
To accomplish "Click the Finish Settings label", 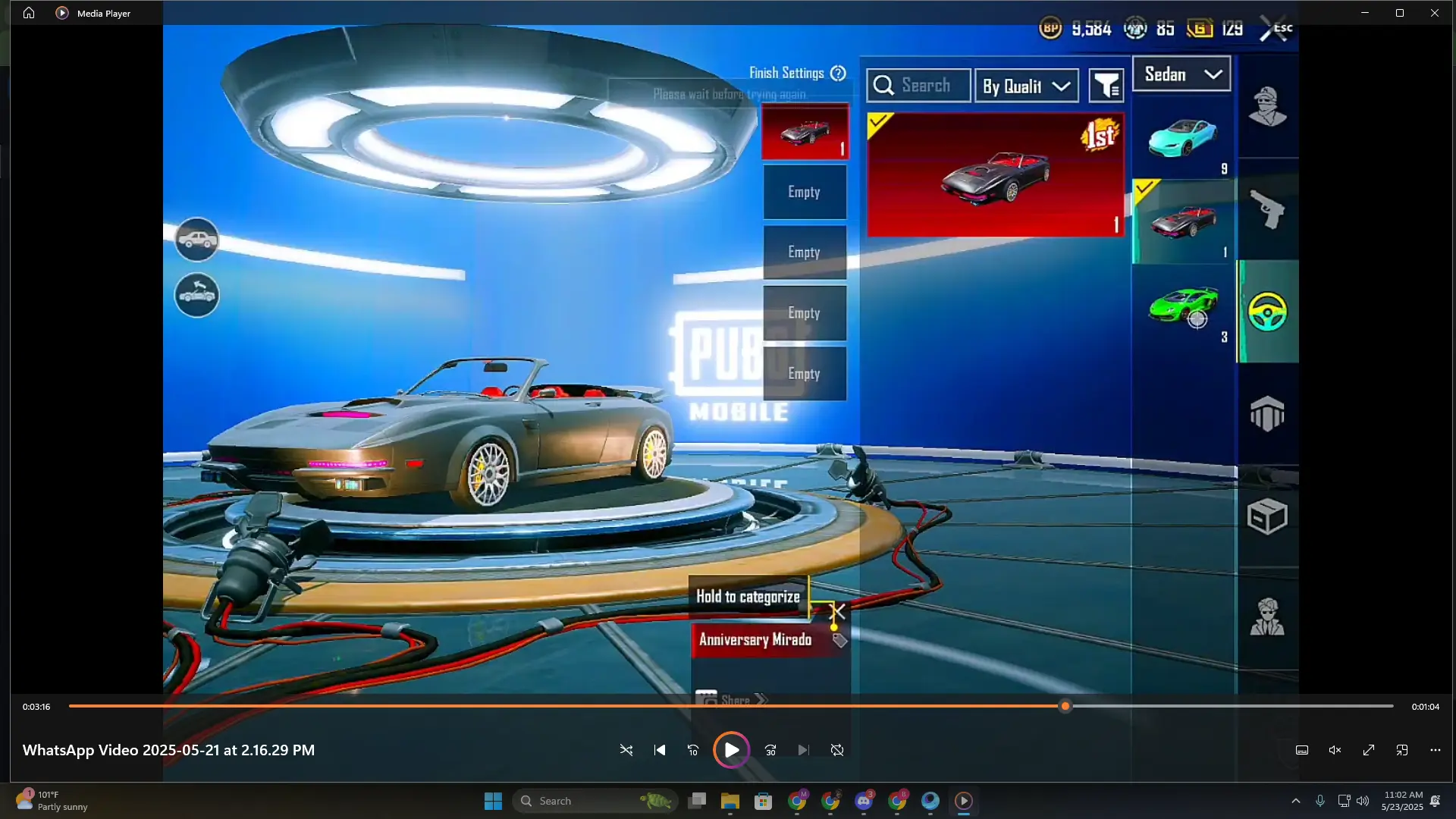I will point(786,73).
